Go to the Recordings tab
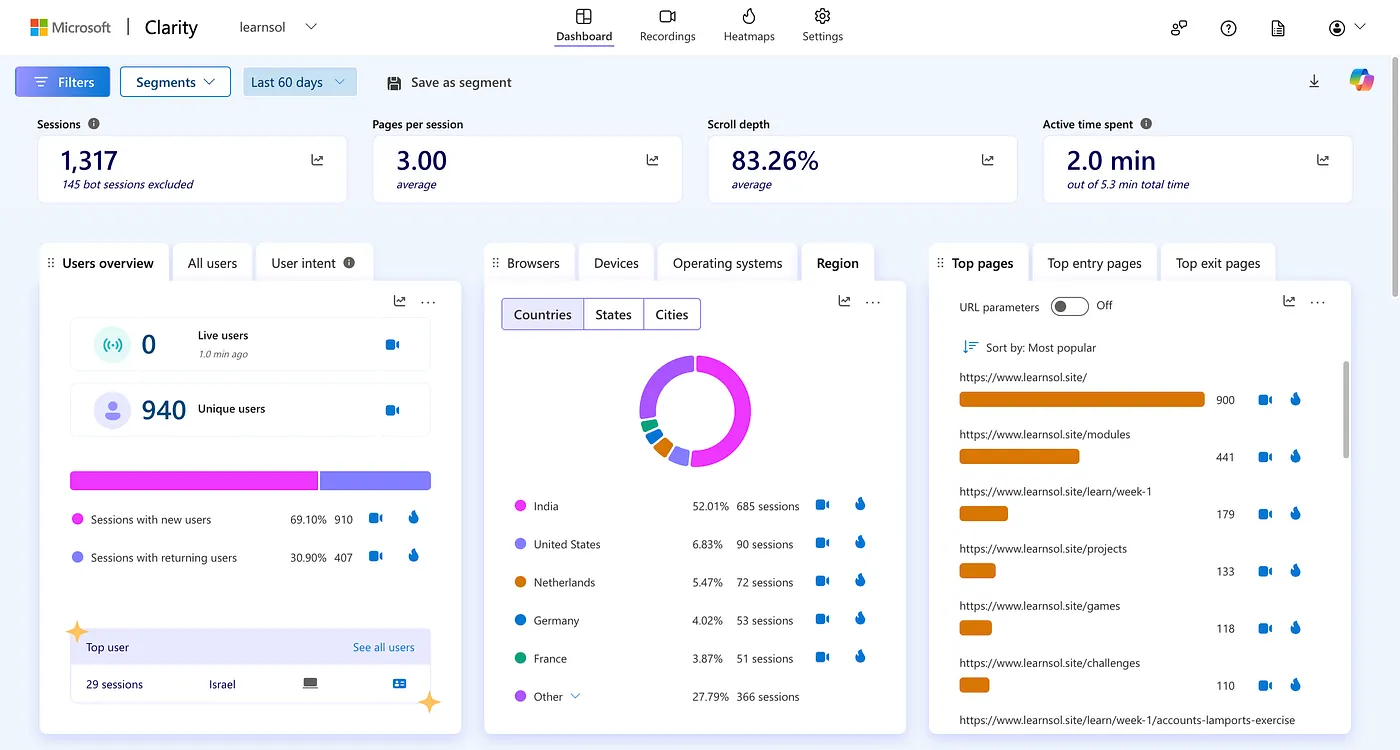The height and width of the screenshot is (750, 1400). (668, 26)
